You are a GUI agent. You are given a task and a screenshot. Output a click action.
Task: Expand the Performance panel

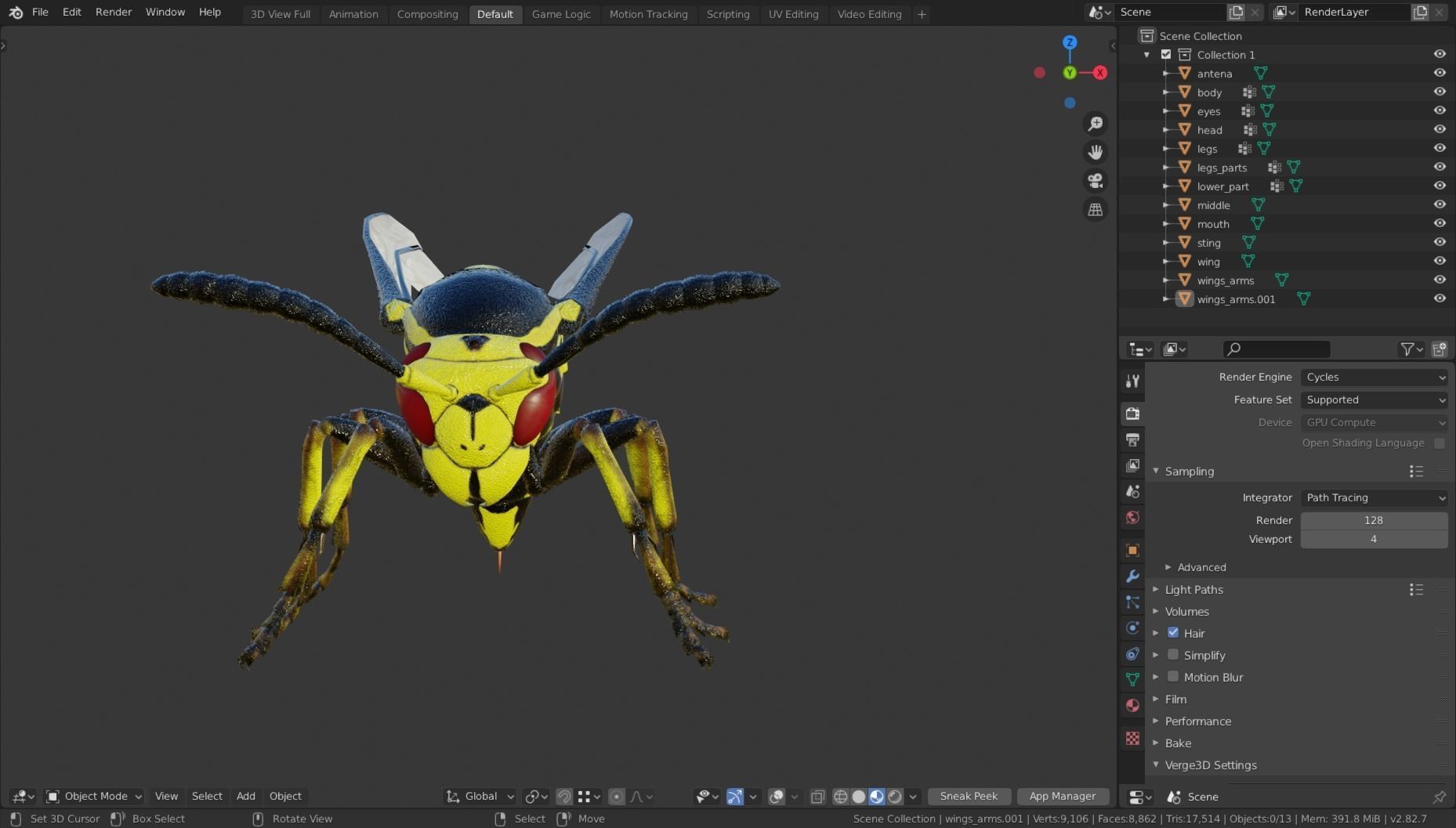coord(1197,721)
